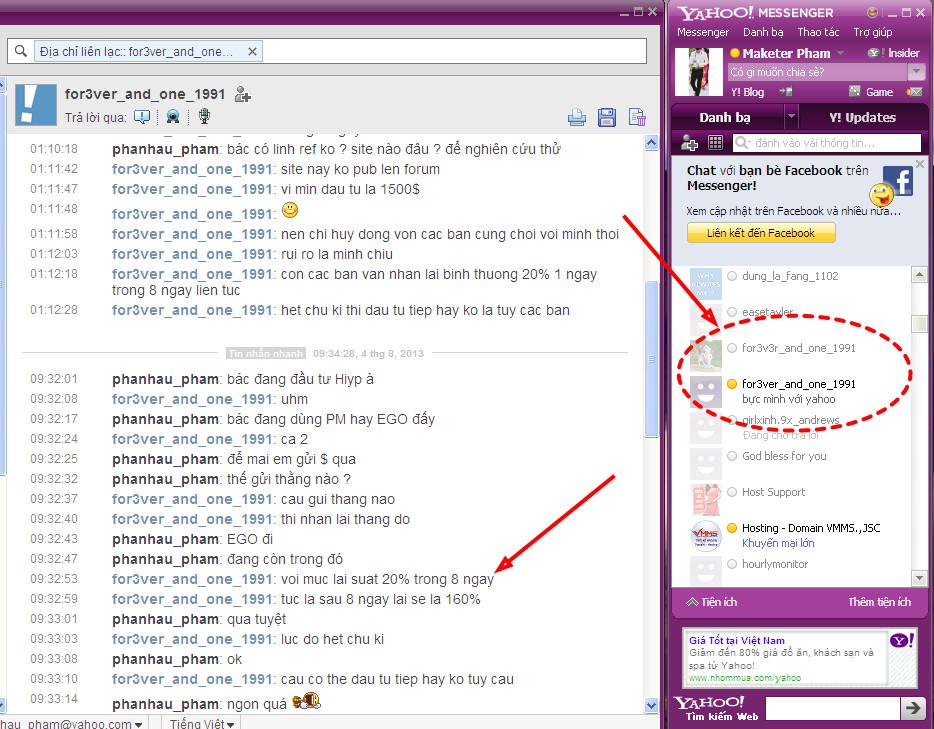Save the conversation with the floppy disk icon
The width and height of the screenshot is (934, 729).
click(x=606, y=117)
